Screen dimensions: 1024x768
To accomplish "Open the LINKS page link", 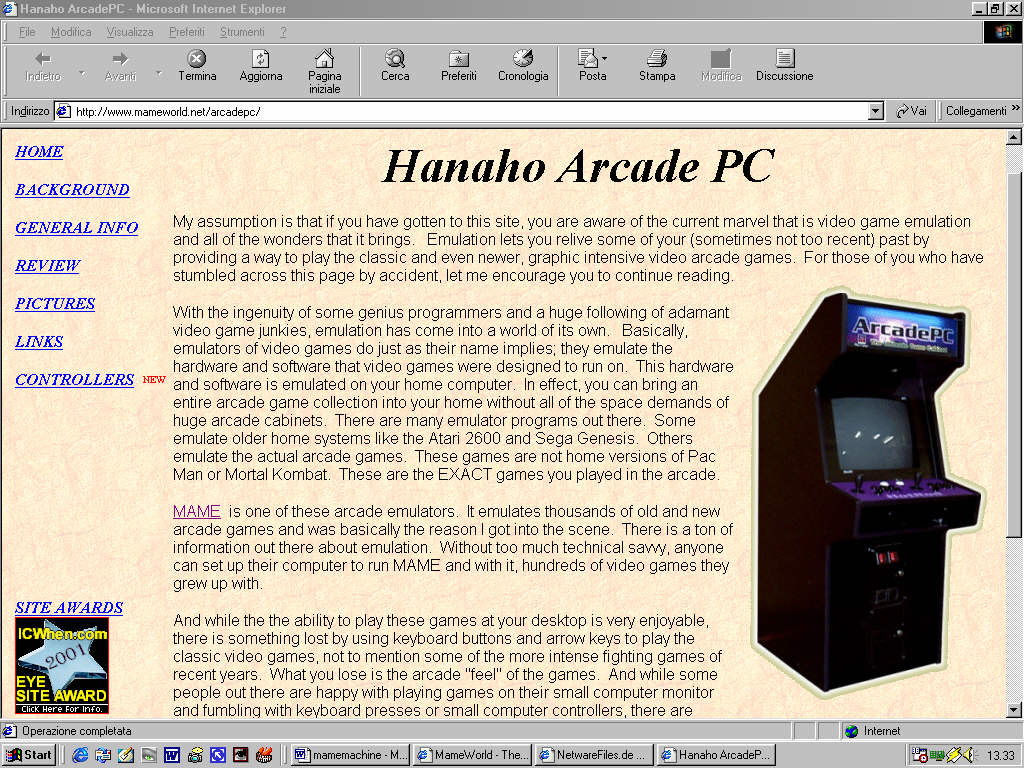I will 39,342.
